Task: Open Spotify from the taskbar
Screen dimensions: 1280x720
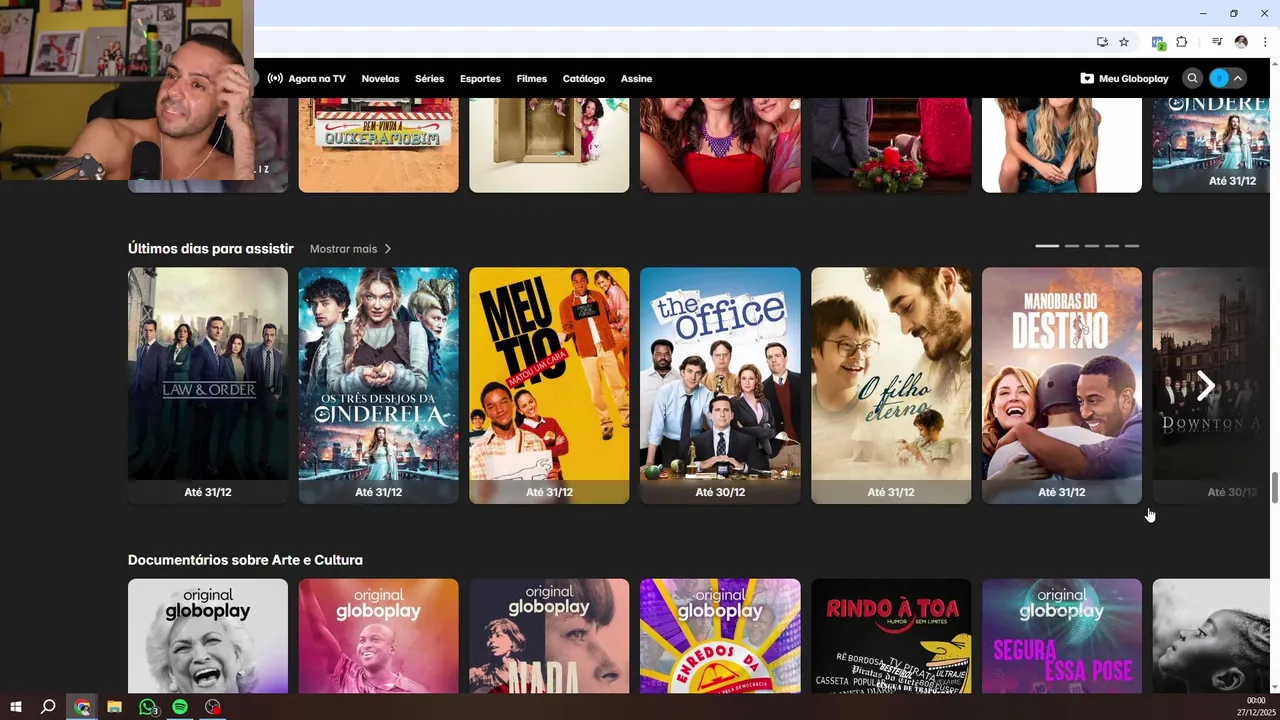Action: click(x=180, y=707)
